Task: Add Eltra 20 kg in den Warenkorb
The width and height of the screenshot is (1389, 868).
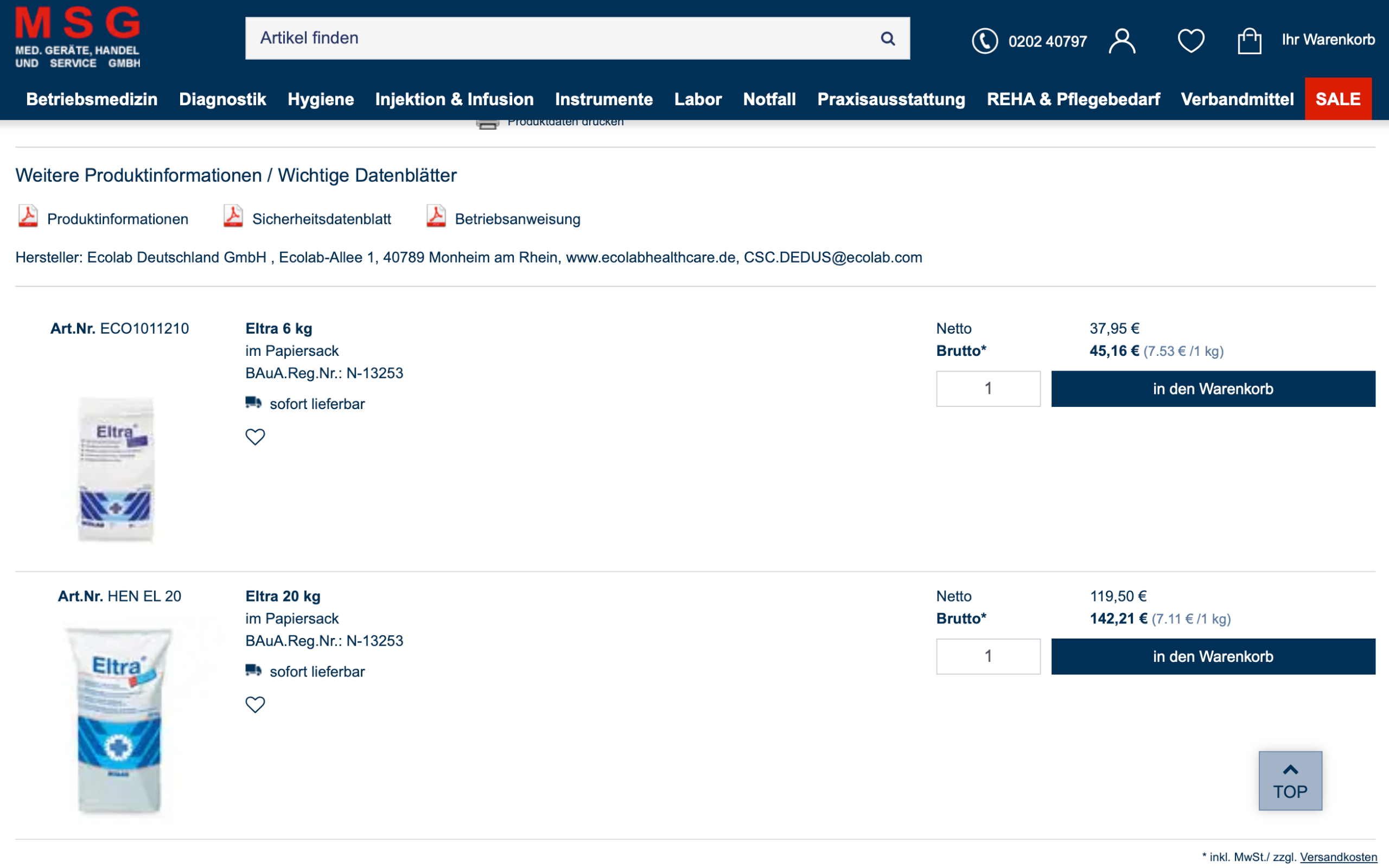Action: [x=1213, y=656]
